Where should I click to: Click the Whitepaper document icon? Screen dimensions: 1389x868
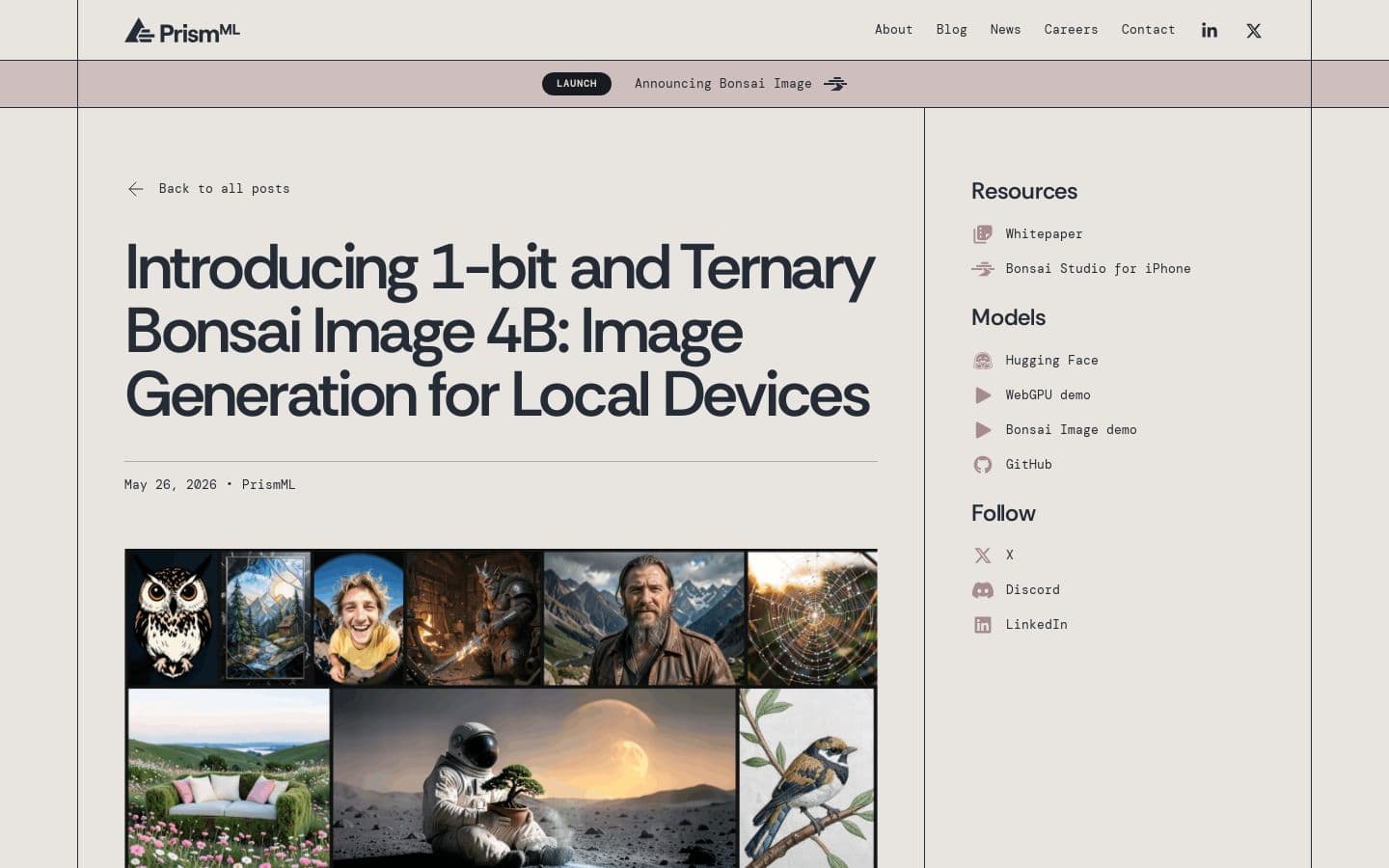982,234
